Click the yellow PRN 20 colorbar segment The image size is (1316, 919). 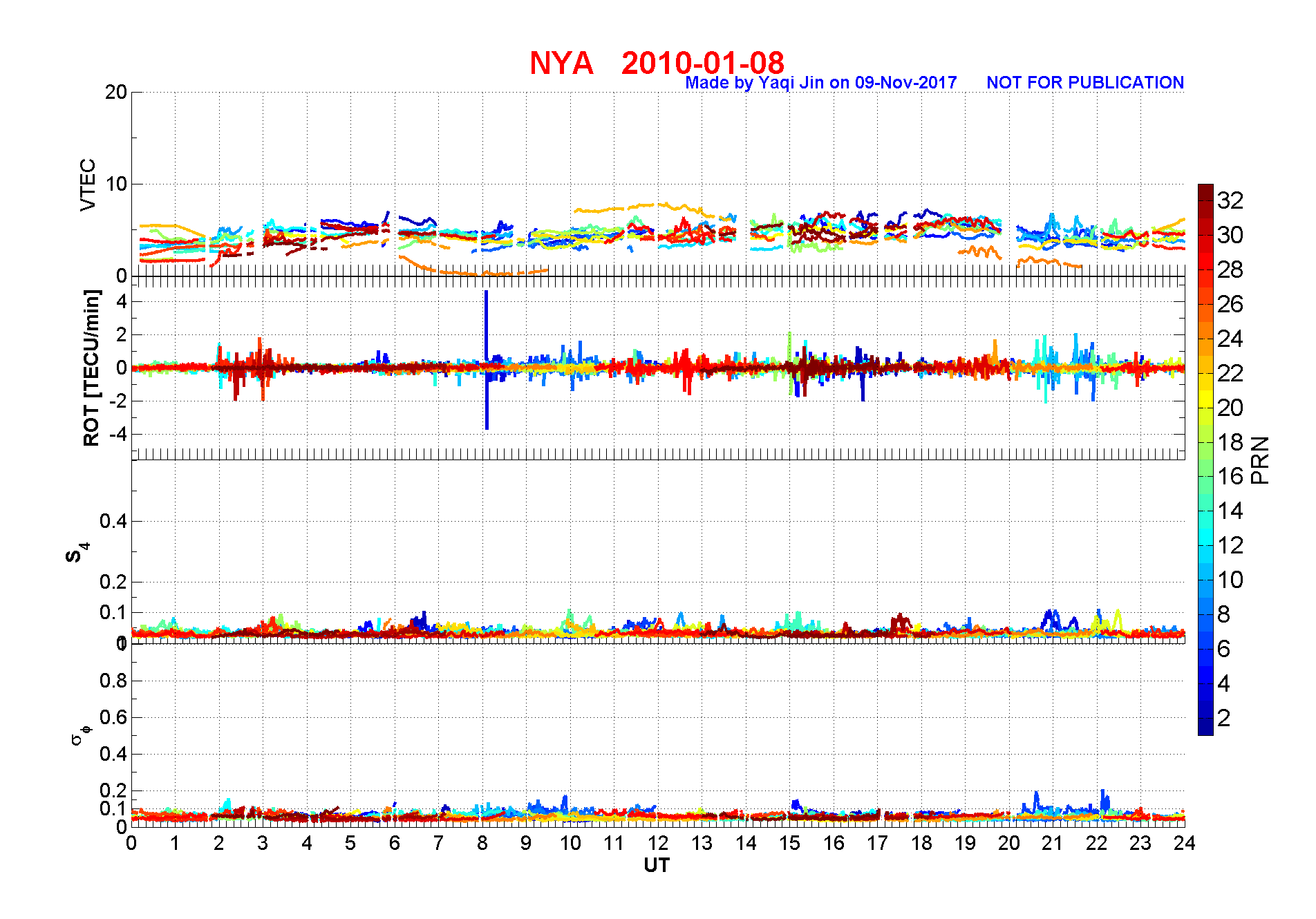[1205, 399]
